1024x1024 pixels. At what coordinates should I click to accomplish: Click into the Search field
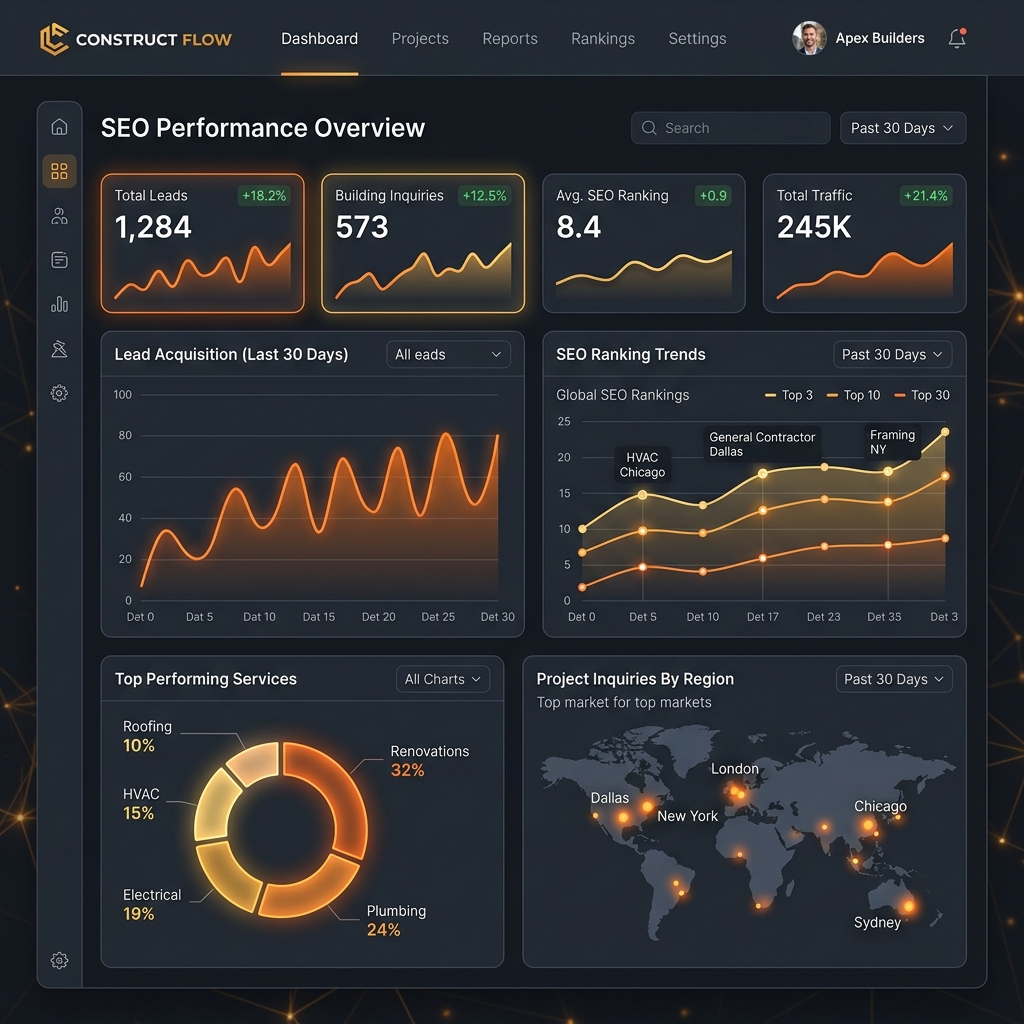(731, 128)
